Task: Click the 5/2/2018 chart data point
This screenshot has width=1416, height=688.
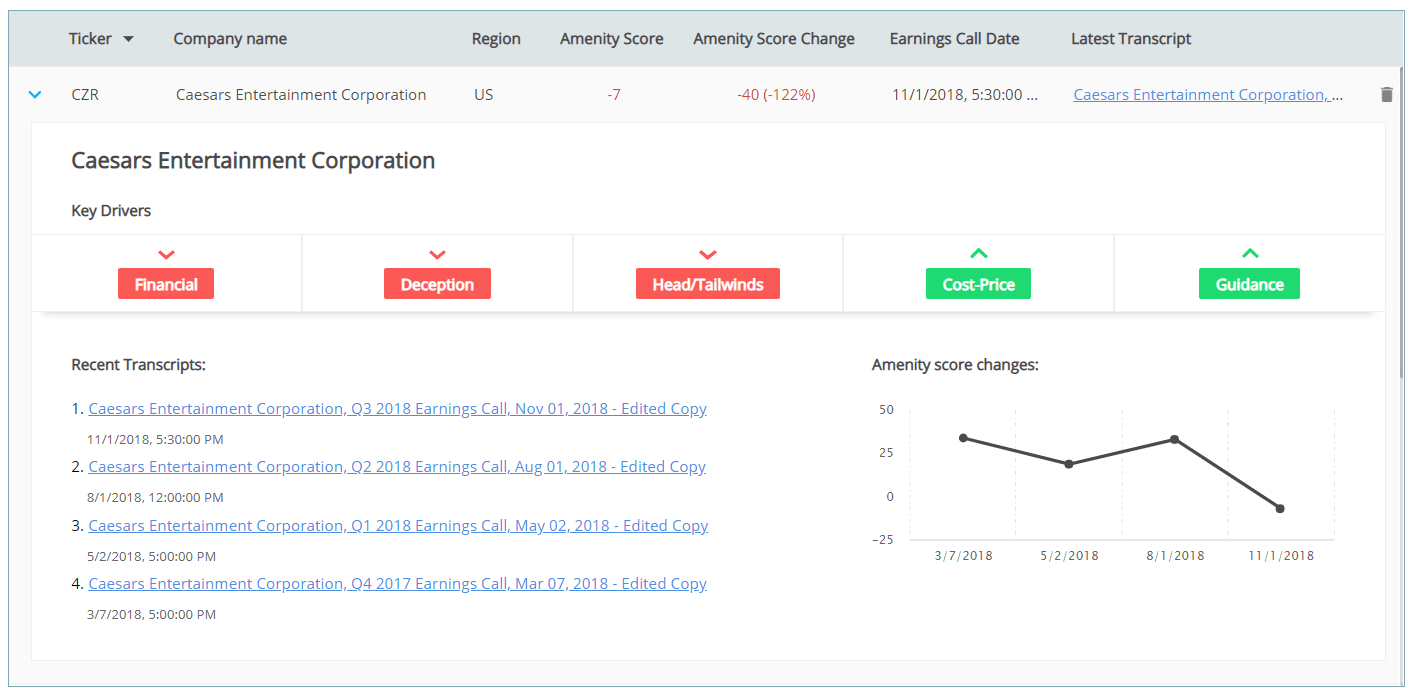Action: [1069, 464]
